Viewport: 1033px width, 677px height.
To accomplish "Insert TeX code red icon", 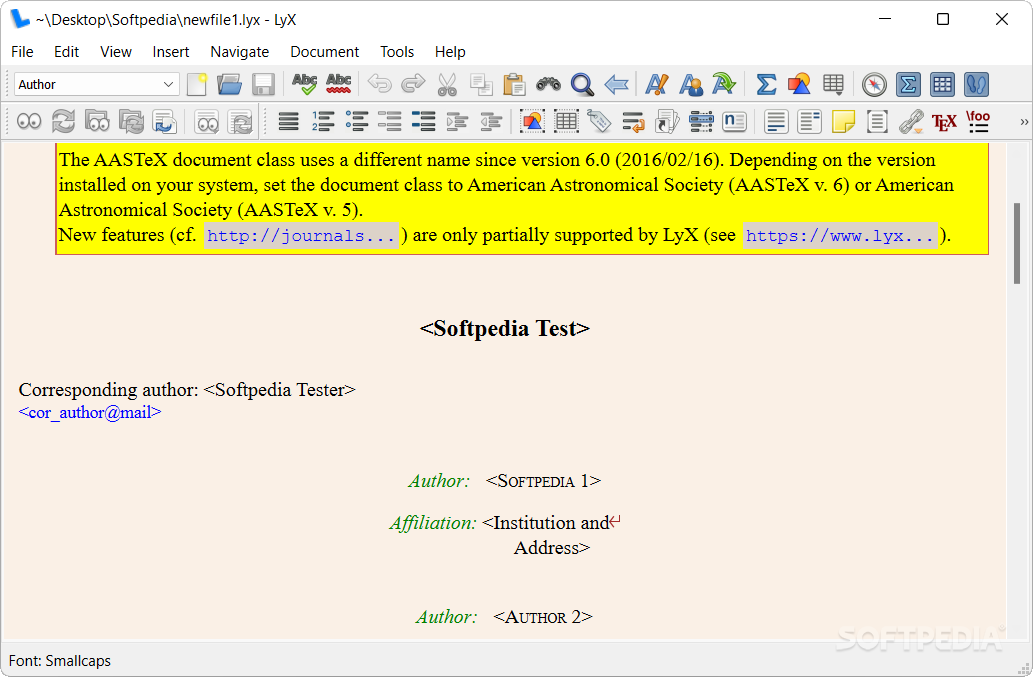I will click(944, 122).
